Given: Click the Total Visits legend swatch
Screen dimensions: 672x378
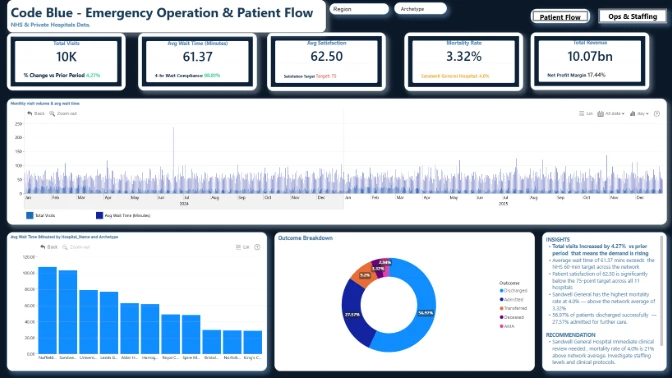Looking at the screenshot, I should 30,215.
